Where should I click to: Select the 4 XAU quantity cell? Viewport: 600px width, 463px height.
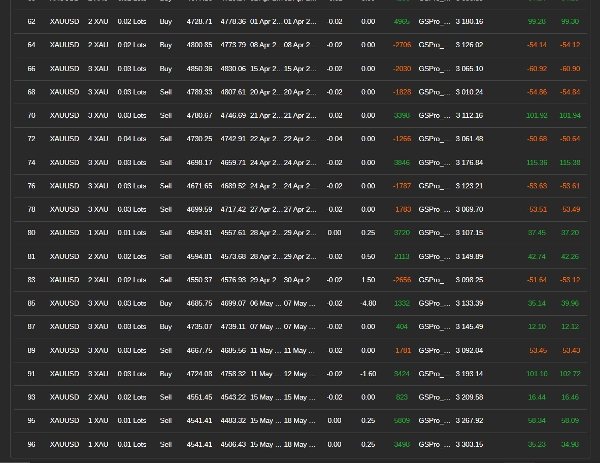click(x=98, y=139)
